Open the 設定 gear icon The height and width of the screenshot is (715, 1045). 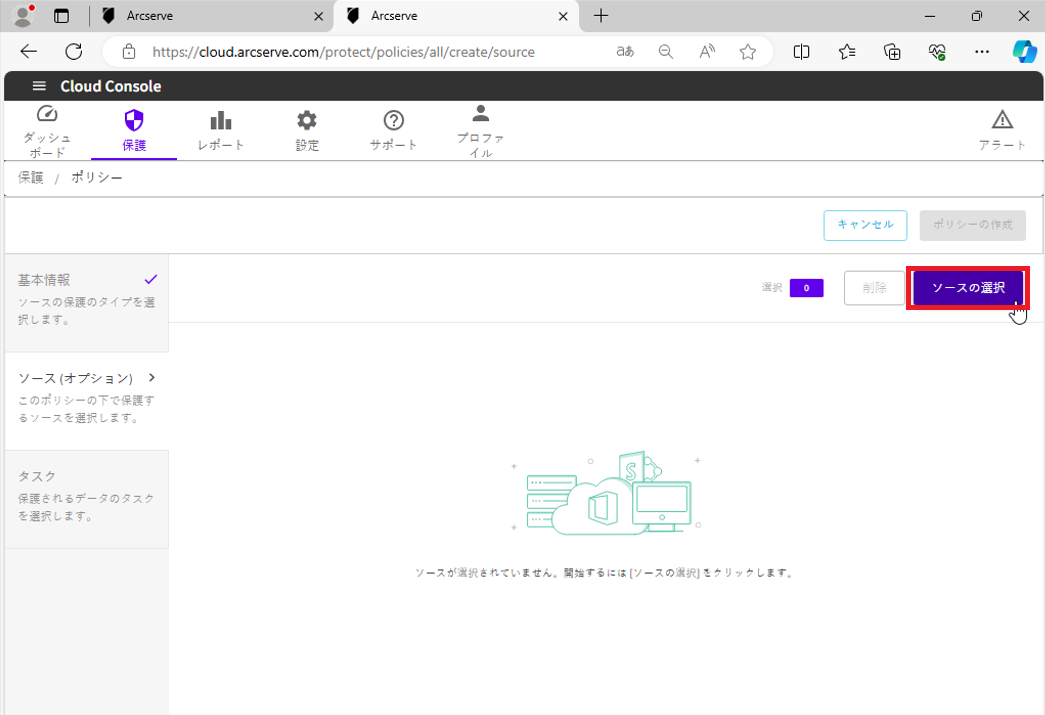tap(307, 121)
